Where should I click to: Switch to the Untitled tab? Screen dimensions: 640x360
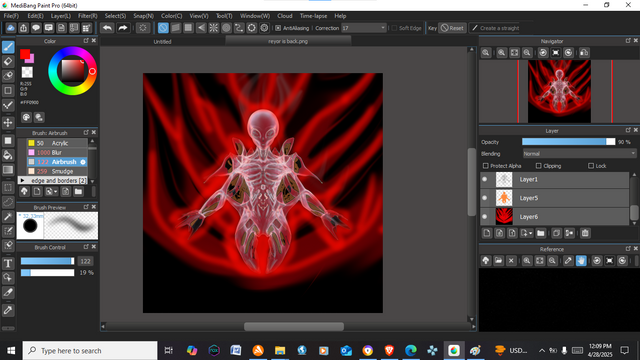pos(162,41)
